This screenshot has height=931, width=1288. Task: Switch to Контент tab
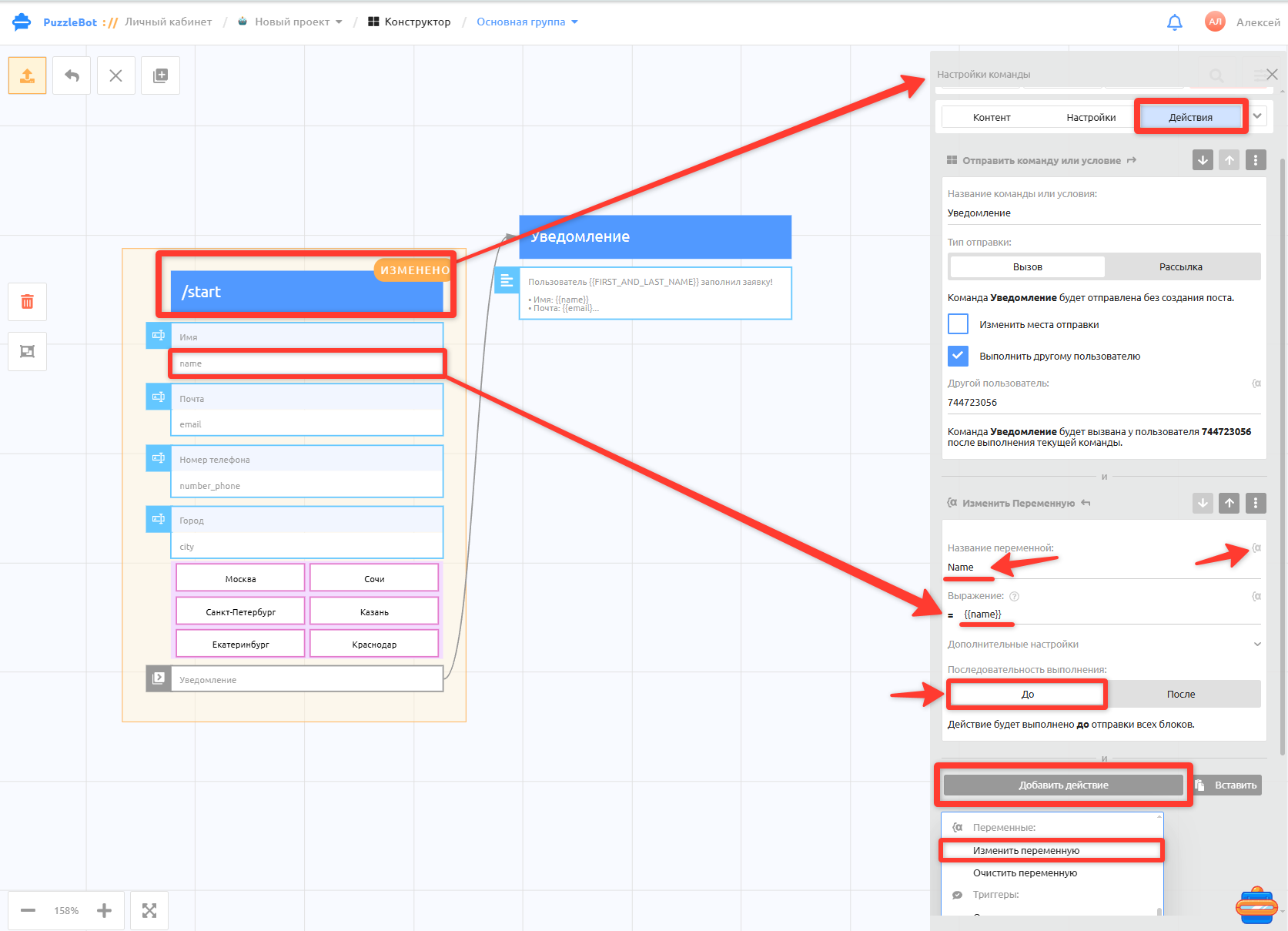pos(992,117)
